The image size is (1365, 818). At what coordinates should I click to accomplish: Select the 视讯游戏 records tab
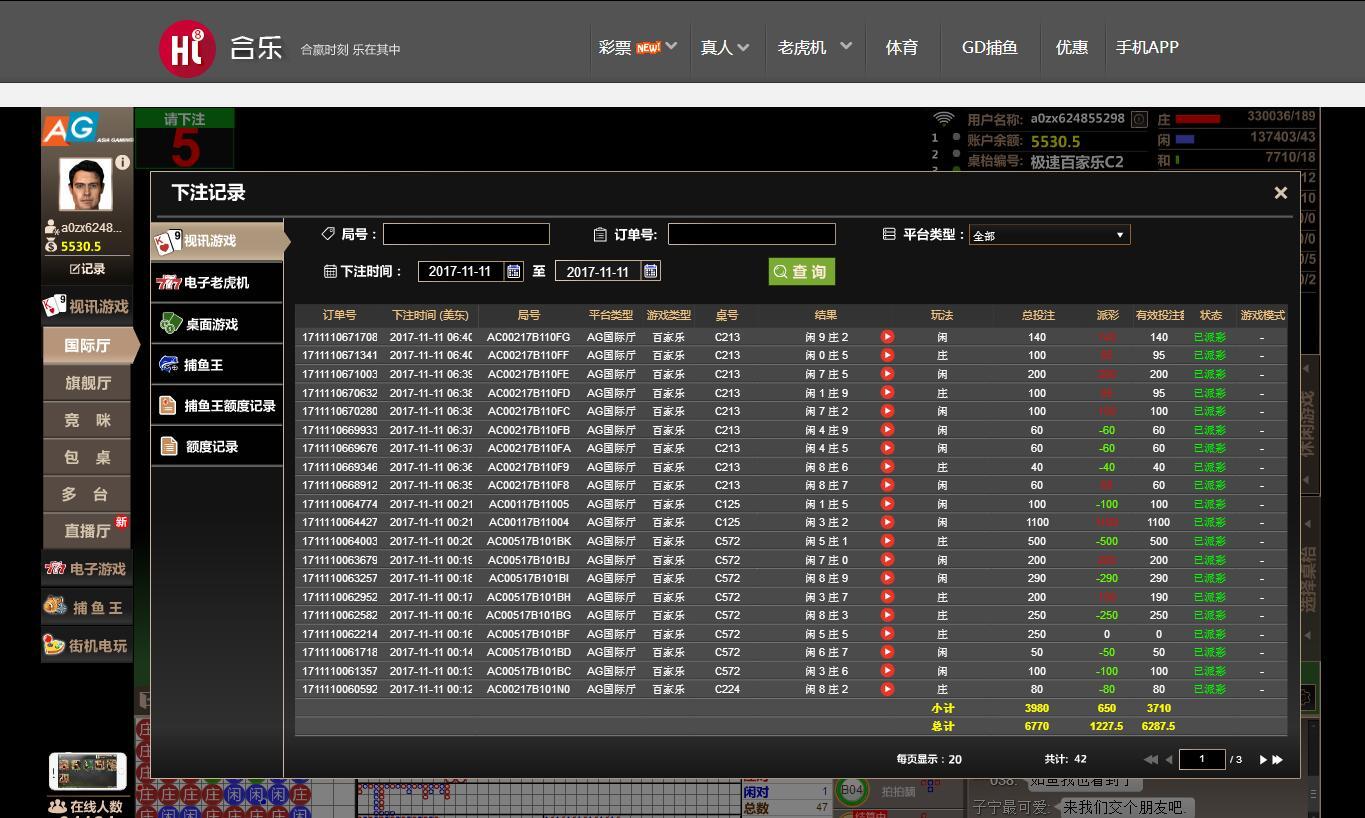coord(218,241)
